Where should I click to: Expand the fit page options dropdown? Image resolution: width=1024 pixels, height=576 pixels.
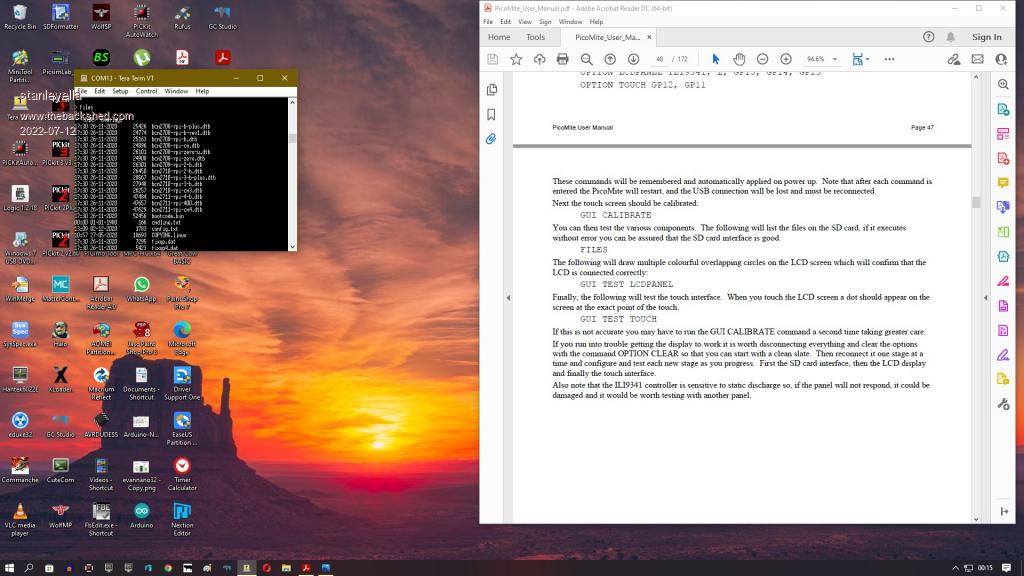click(x=868, y=60)
